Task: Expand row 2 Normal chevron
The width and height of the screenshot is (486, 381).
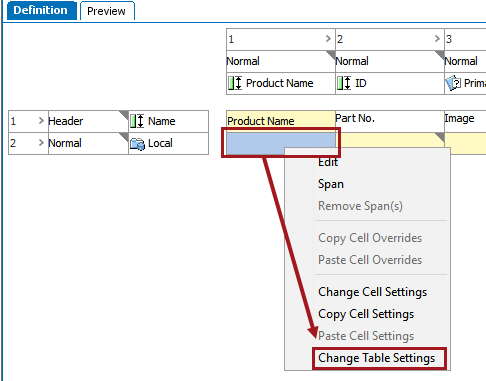Action: click(41, 143)
